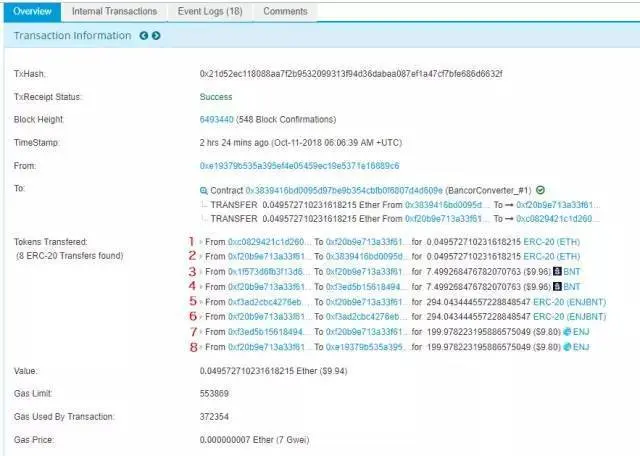The width and height of the screenshot is (640, 456).
Task: Open BNT token link to 0xf3ed5b15618494 row
Action: tap(572, 287)
